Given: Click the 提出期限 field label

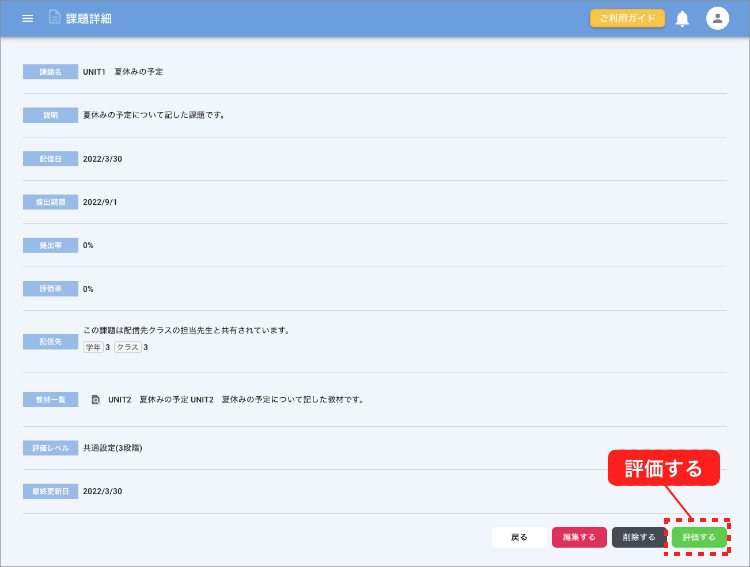Looking at the screenshot, I should click(x=50, y=202).
